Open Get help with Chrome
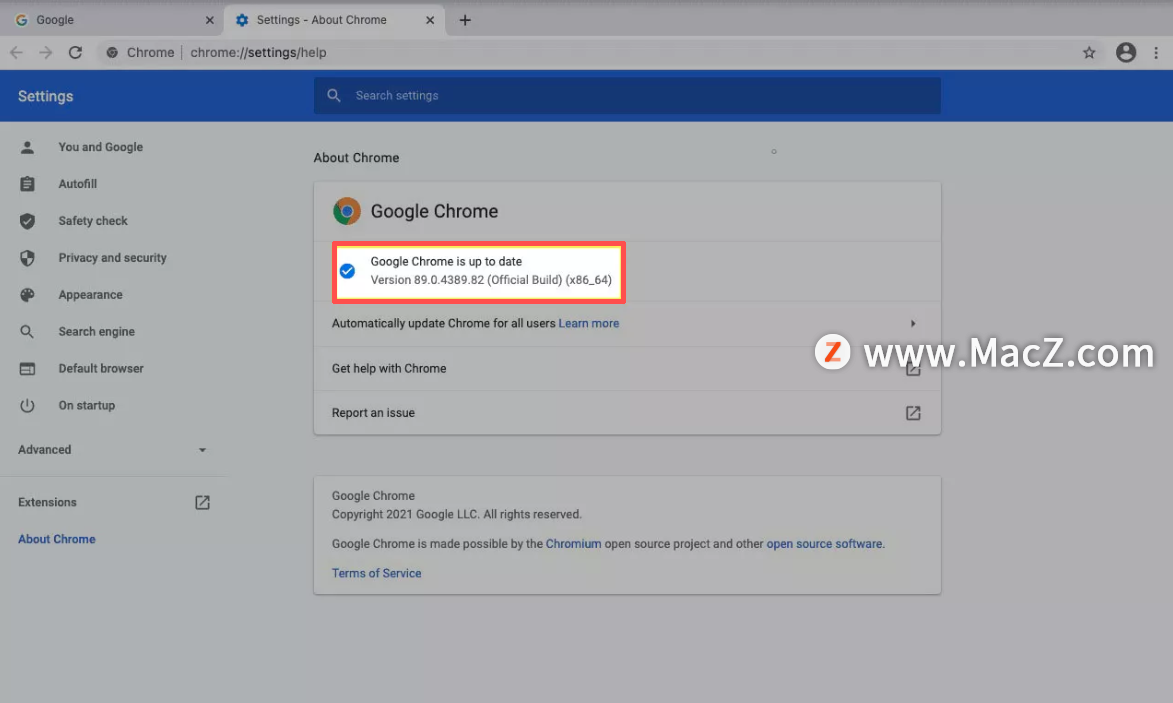This screenshot has height=703, width=1173. pos(627,369)
